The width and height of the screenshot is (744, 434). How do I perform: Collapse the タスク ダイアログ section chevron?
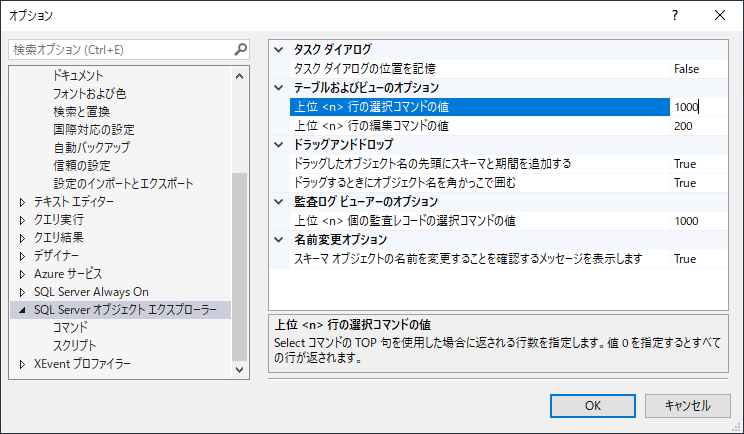click(x=279, y=50)
